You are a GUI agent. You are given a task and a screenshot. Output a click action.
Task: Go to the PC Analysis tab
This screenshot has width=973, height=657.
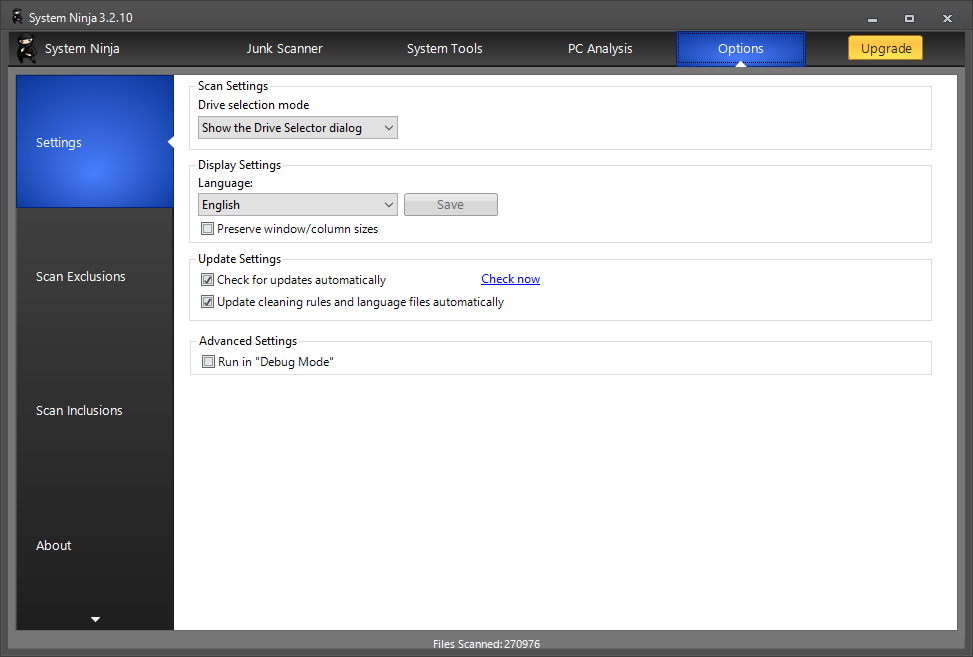click(600, 48)
